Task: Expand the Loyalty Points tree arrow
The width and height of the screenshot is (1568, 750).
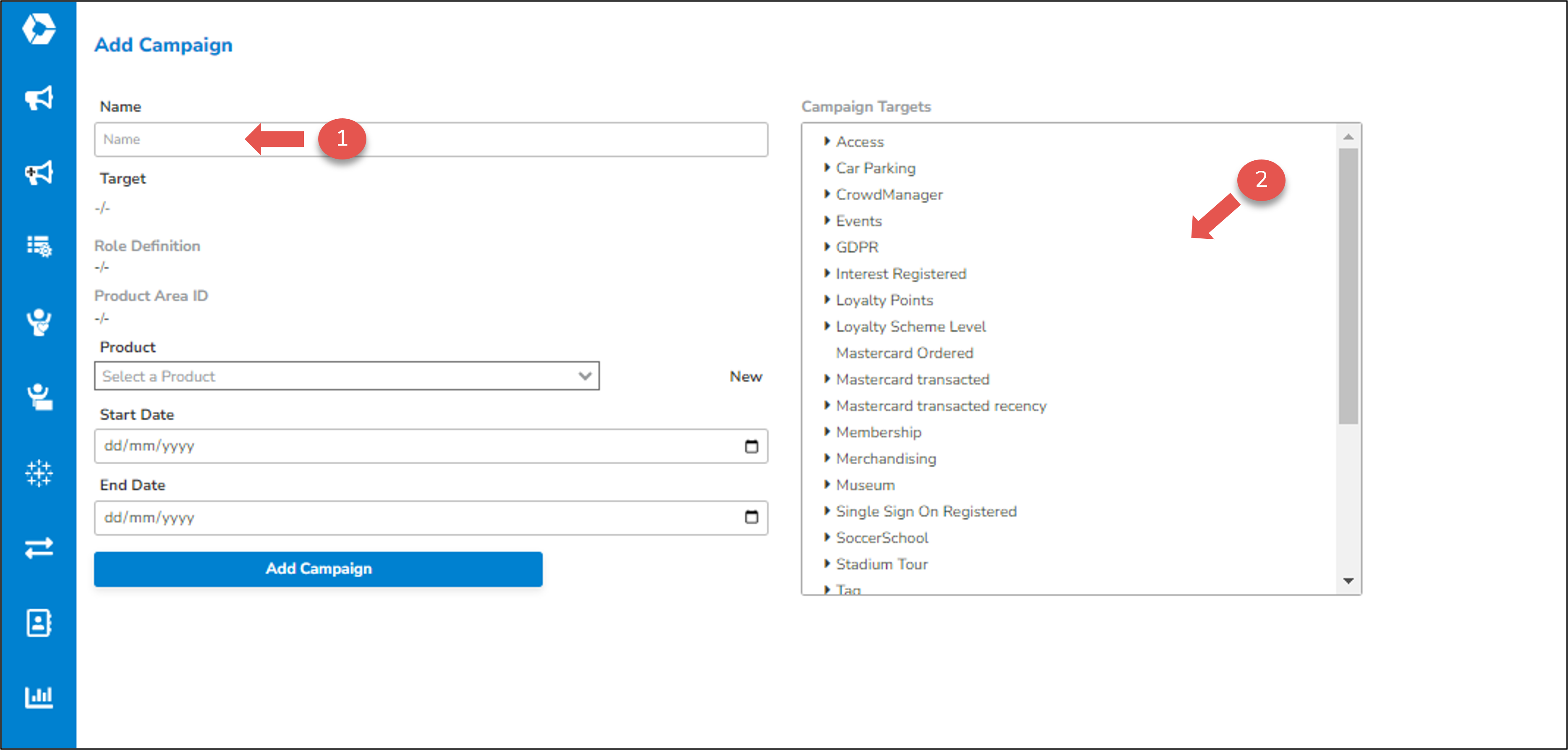Action: pos(827,300)
